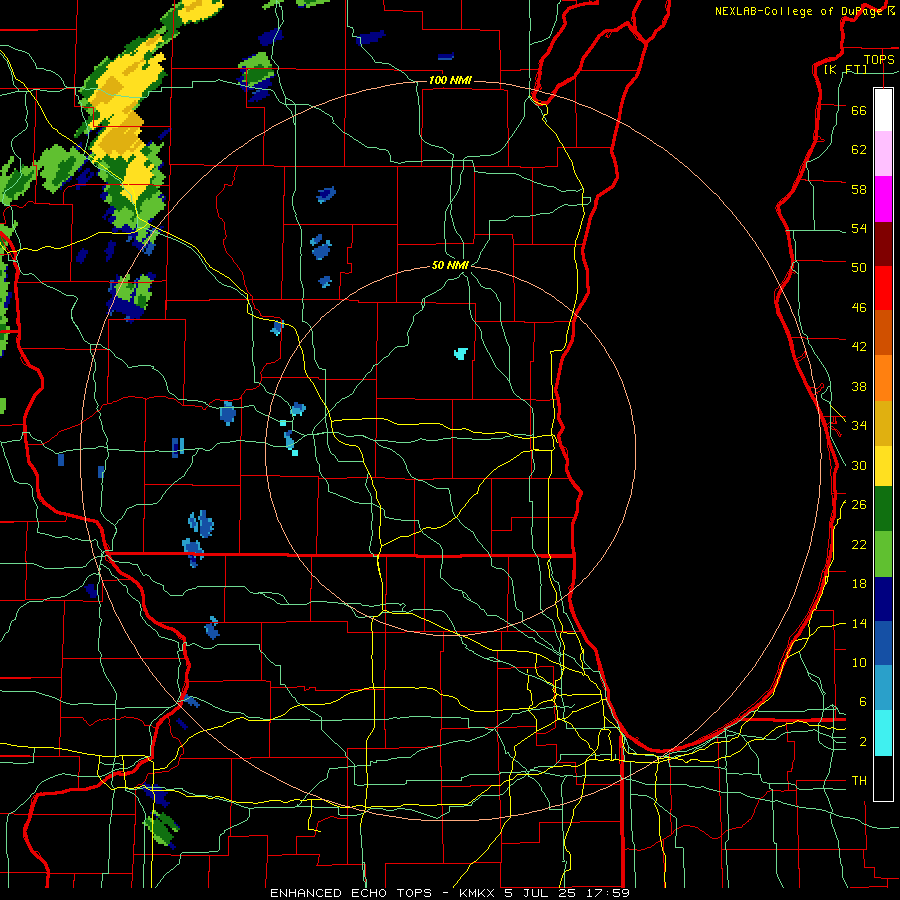Select the light green legend swatch
Screen dimensions: 900x900
pyautogui.click(x=883, y=554)
